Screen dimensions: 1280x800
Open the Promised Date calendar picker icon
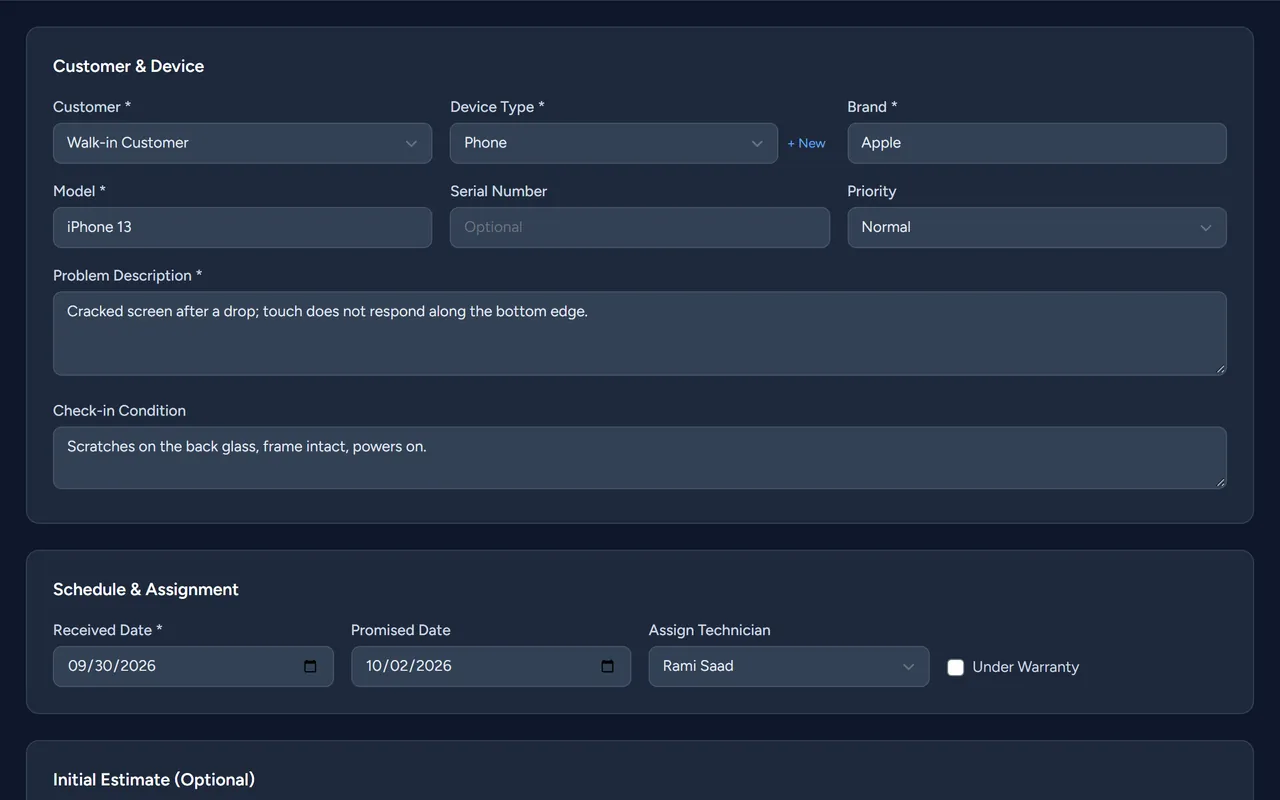(x=607, y=666)
